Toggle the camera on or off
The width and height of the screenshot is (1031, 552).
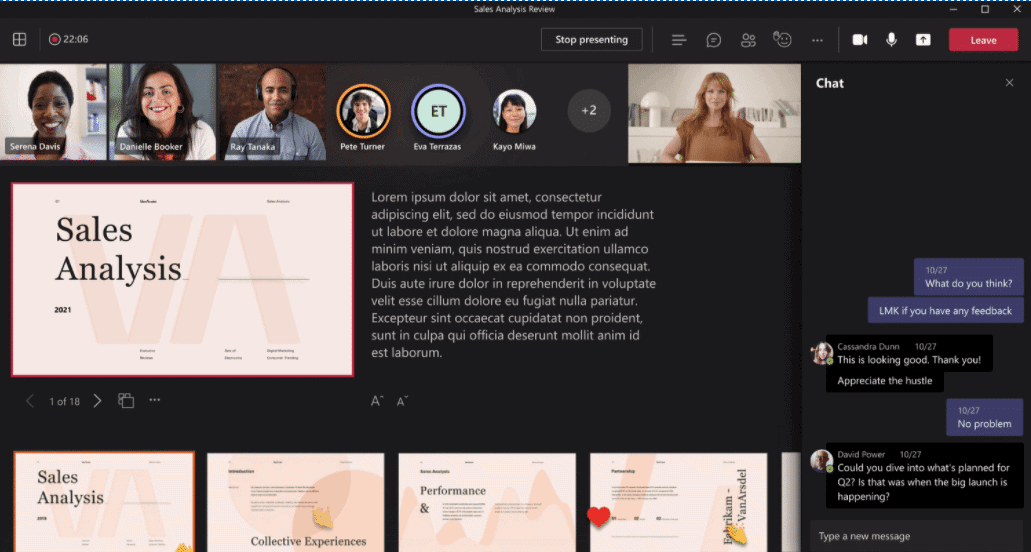pyautogui.click(x=859, y=40)
